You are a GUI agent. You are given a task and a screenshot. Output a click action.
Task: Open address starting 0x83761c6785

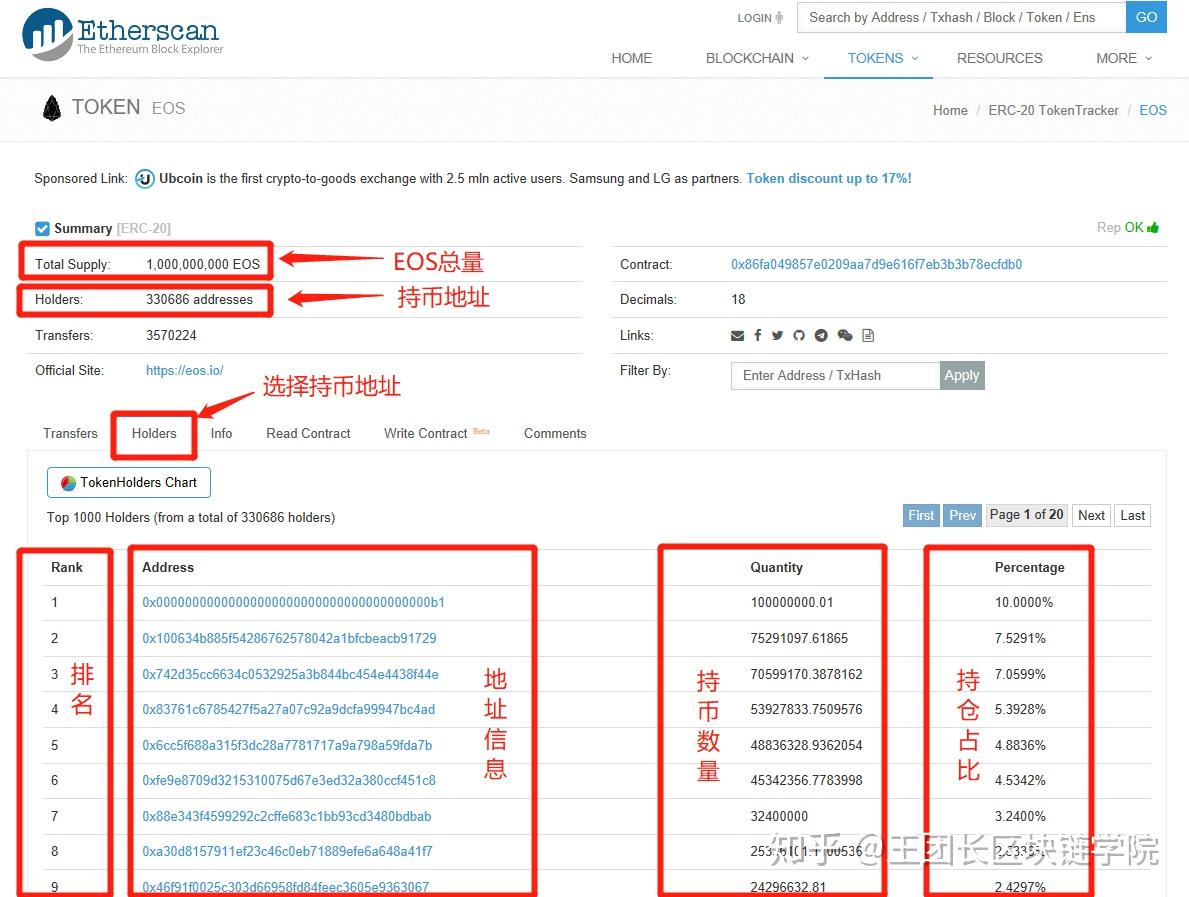[288, 710]
